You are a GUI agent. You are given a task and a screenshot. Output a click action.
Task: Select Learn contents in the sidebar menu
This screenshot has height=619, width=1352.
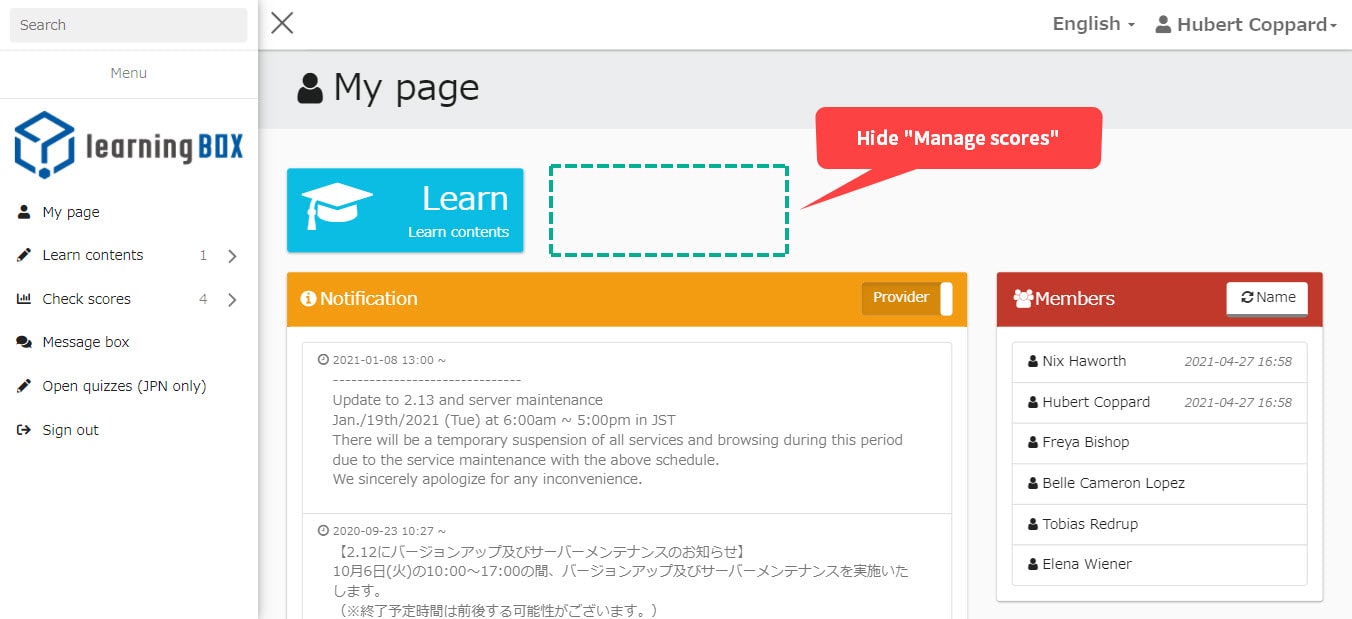(92, 255)
